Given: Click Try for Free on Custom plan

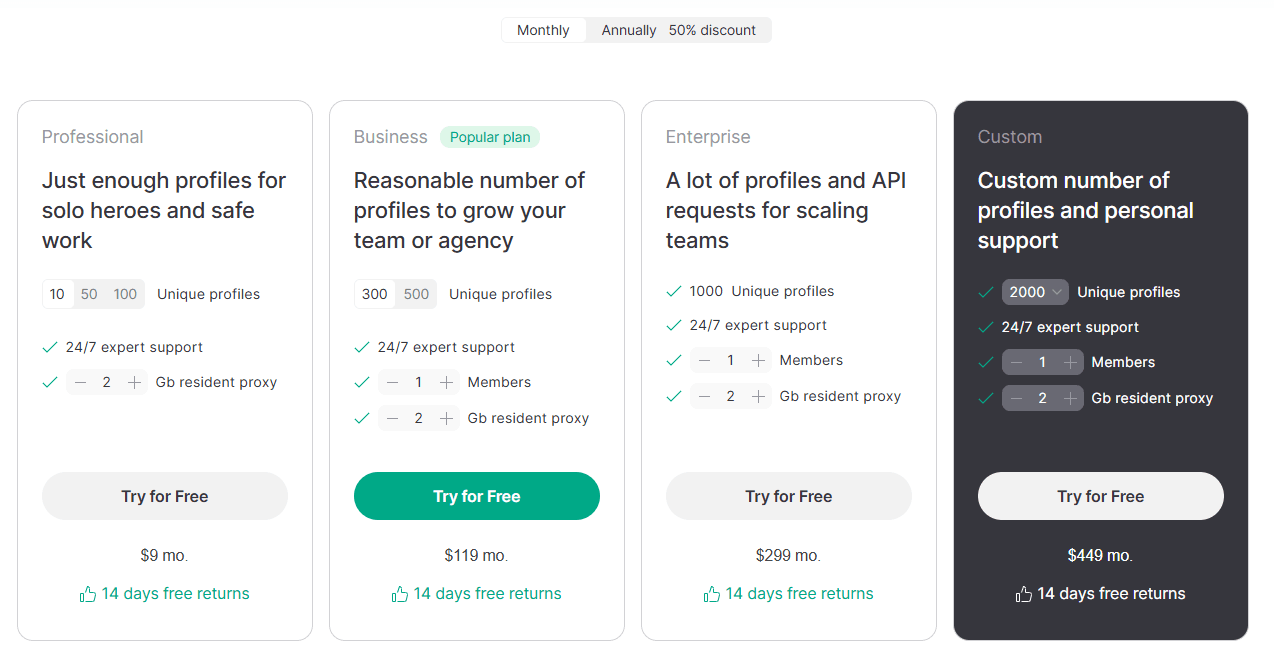Looking at the screenshot, I should (x=1100, y=496).
